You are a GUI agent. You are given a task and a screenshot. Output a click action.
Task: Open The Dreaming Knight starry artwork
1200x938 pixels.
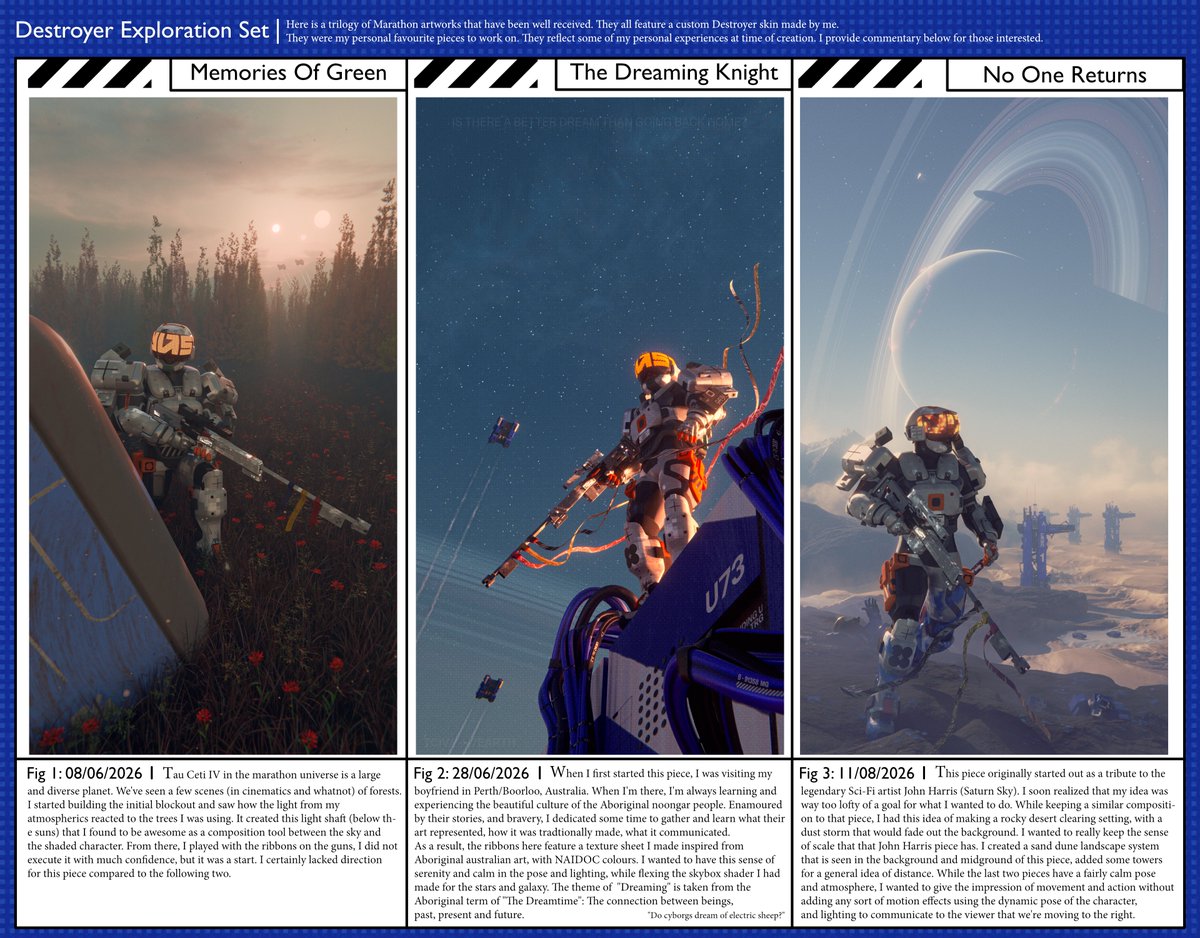[599, 425]
